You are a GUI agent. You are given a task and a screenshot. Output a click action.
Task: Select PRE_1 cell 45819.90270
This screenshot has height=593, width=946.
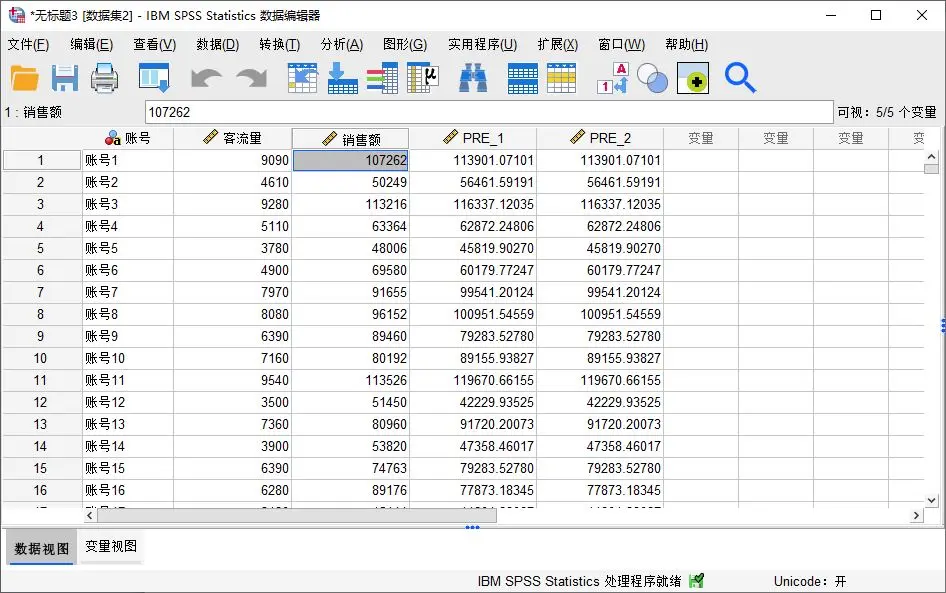click(473, 248)
